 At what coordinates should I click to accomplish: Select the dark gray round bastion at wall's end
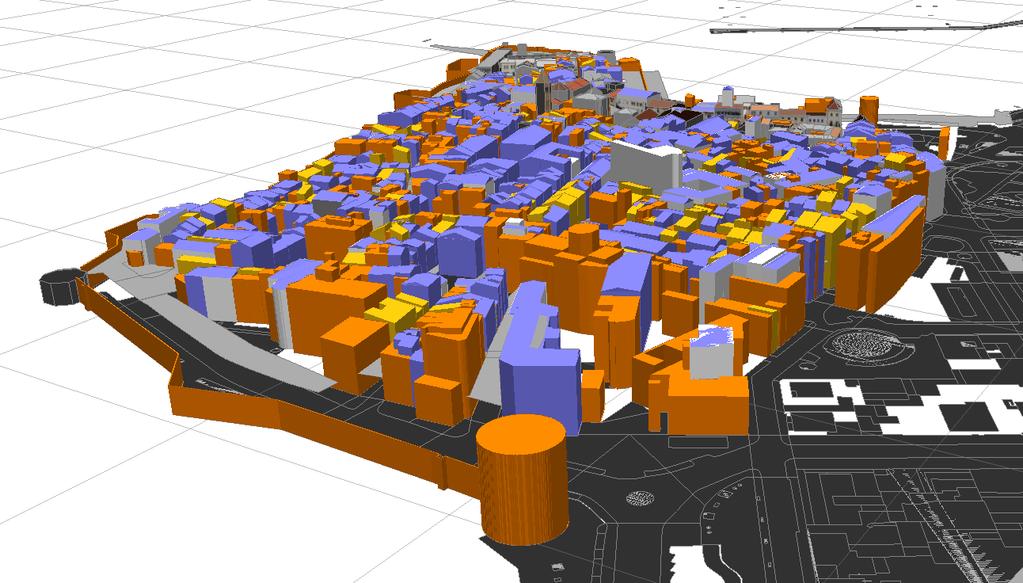pos(61,287)
